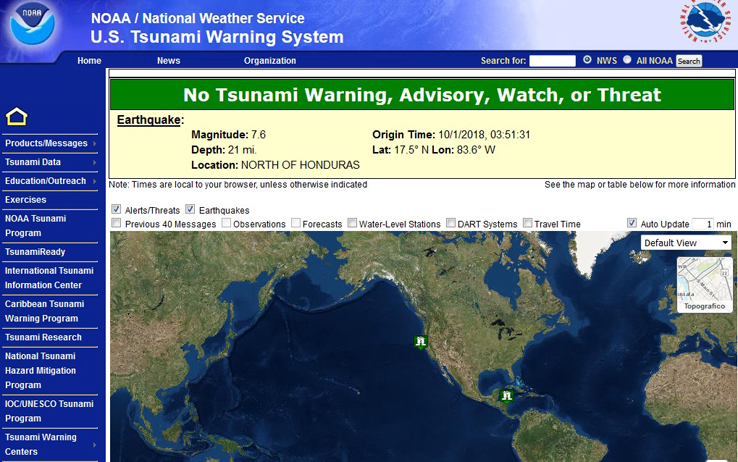Click the National Weather Service logo
The height and width of the screenshot is (462, 738).
[x=705, y=21]
